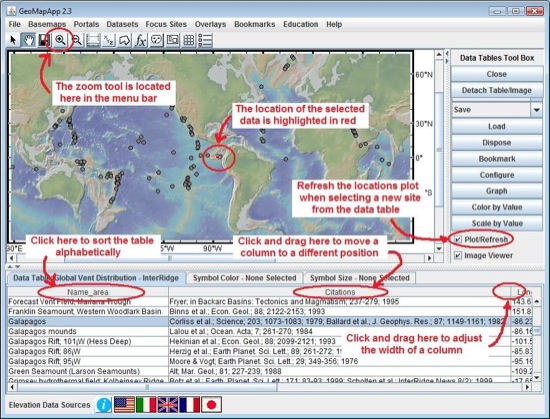Click the Japanese flag icon
The width and height of the screenshot is (550, 419).
212,405
